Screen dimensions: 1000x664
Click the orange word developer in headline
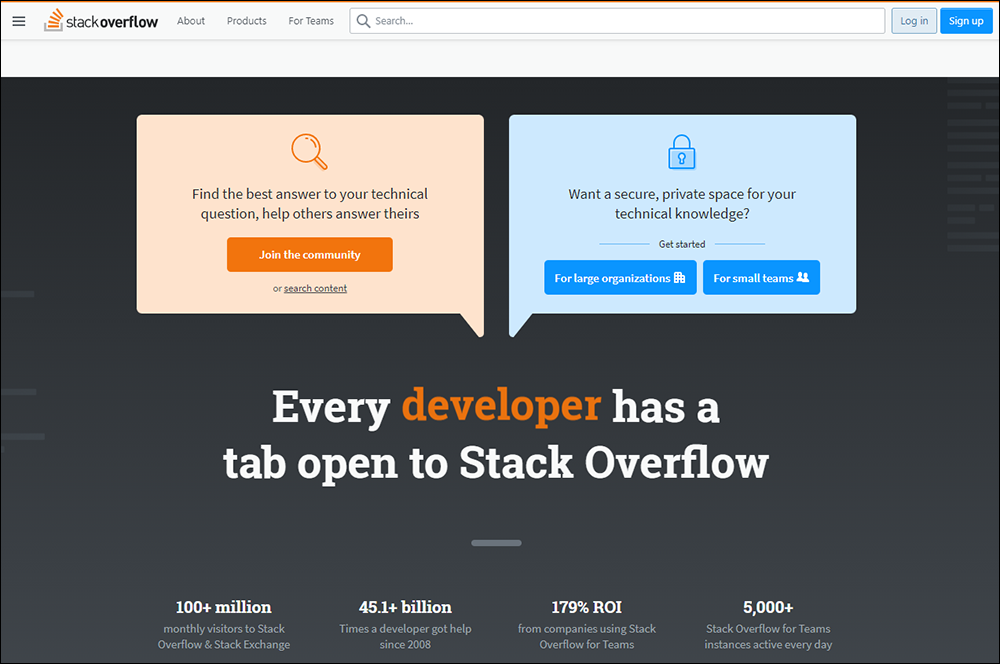click(501, 406)
